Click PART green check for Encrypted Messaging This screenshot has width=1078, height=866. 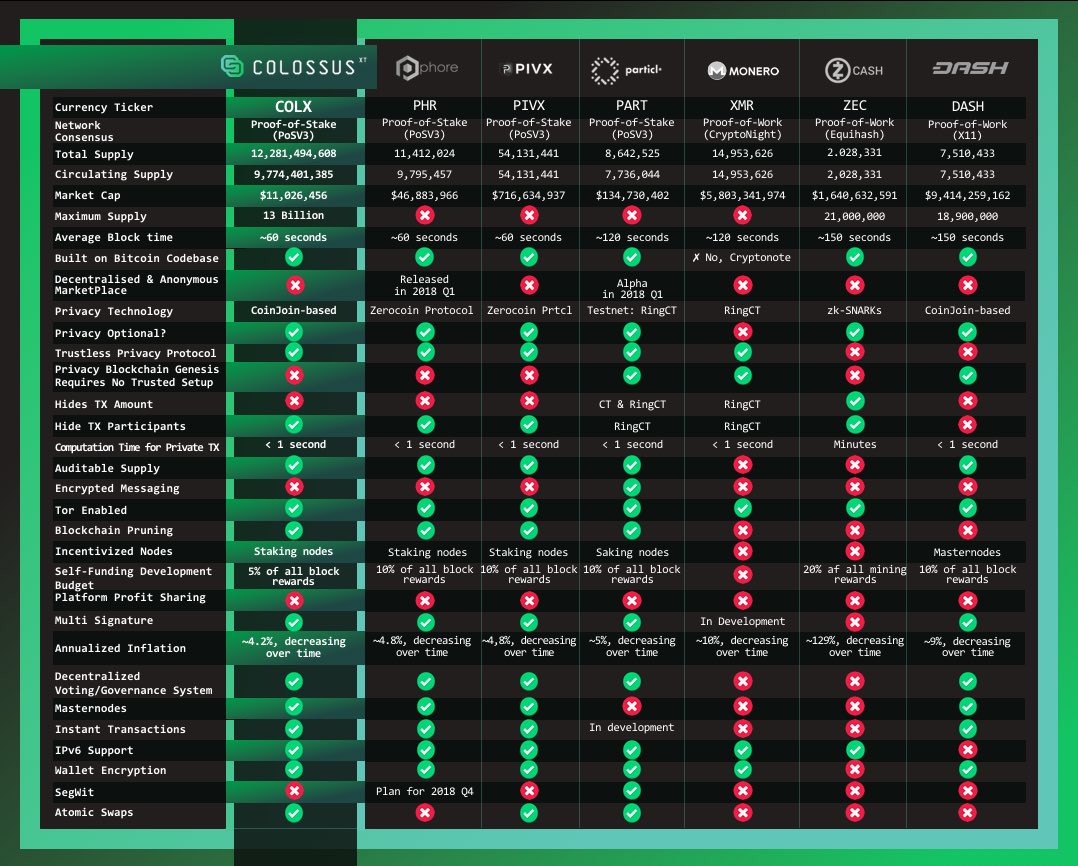click(x=632, y=487)
